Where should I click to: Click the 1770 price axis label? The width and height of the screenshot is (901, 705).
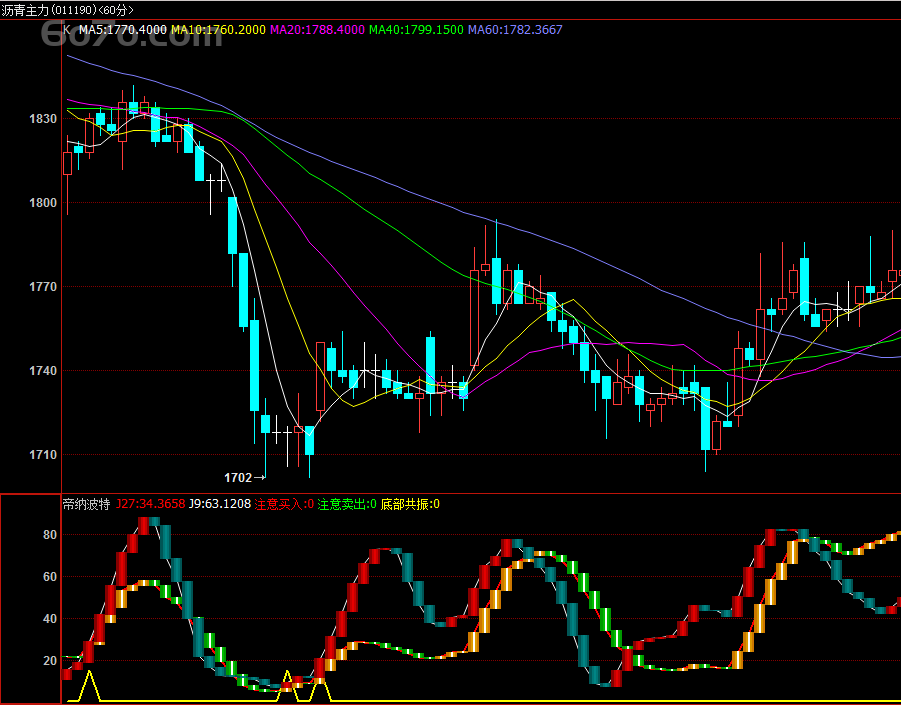pyautogui.click(x=43, y=287)
